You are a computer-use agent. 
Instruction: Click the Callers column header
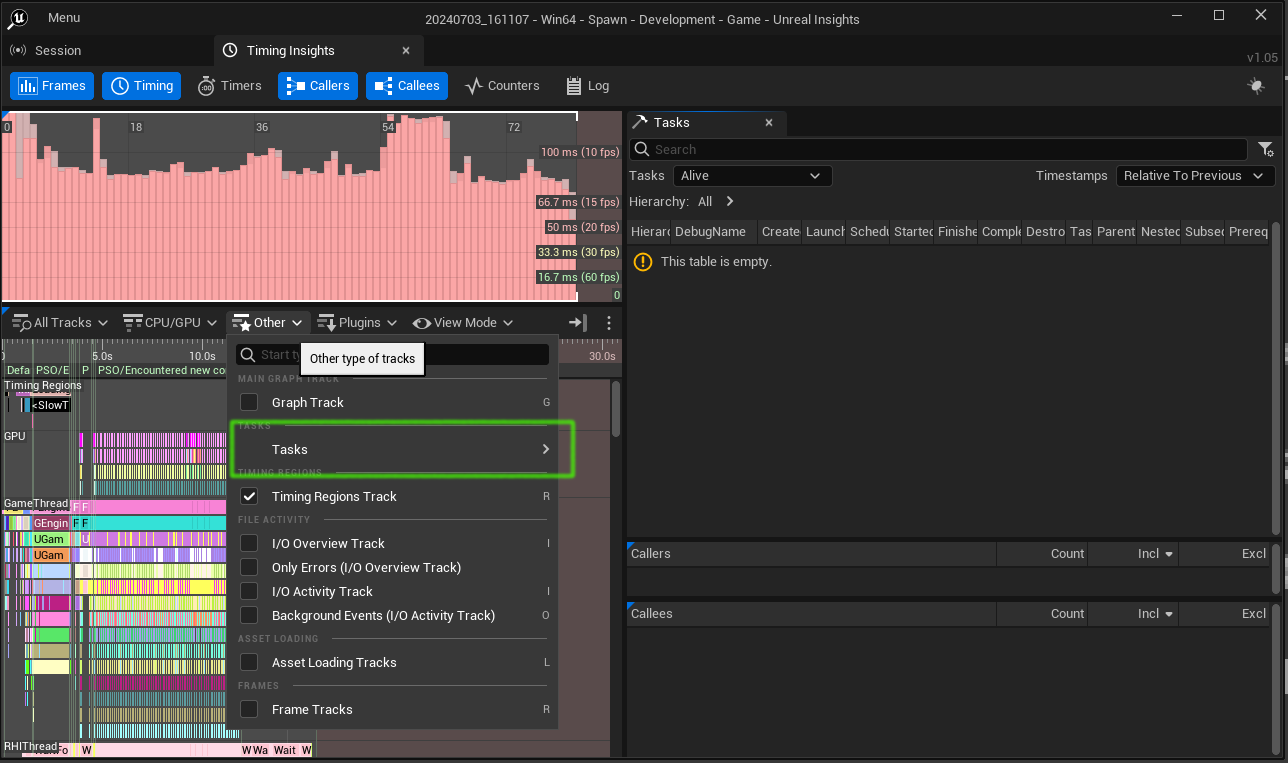pos(811,553)
